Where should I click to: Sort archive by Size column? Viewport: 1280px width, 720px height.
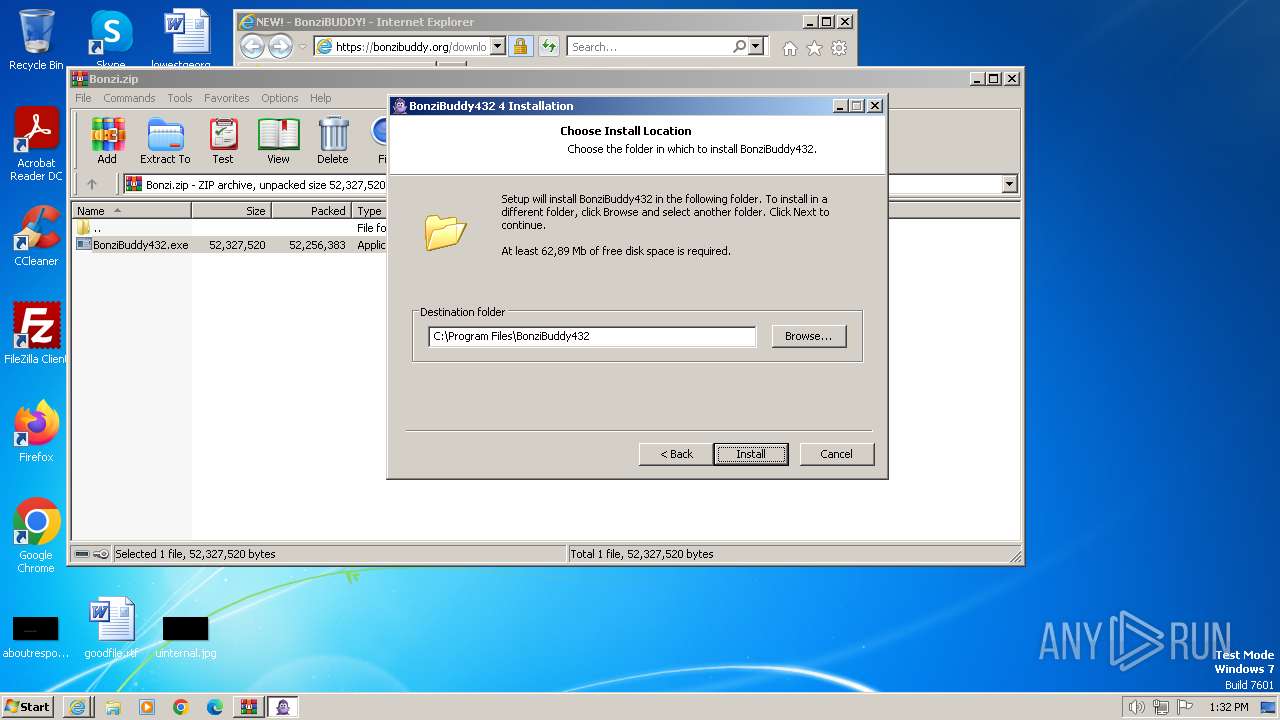231,211
